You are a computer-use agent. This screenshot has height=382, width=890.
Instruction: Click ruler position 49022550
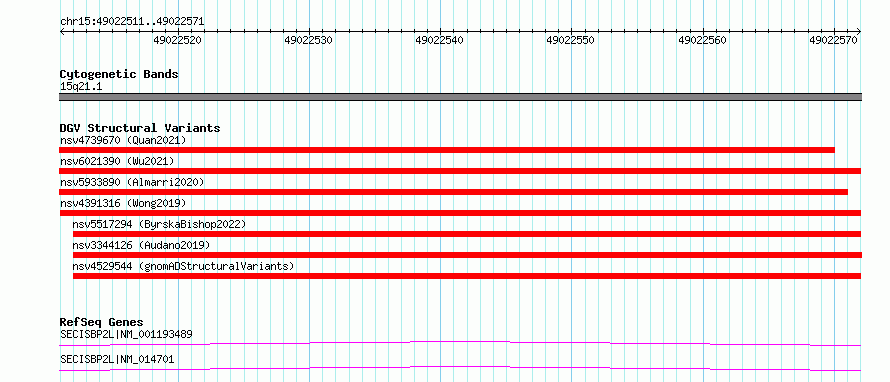tap(570, 40)
